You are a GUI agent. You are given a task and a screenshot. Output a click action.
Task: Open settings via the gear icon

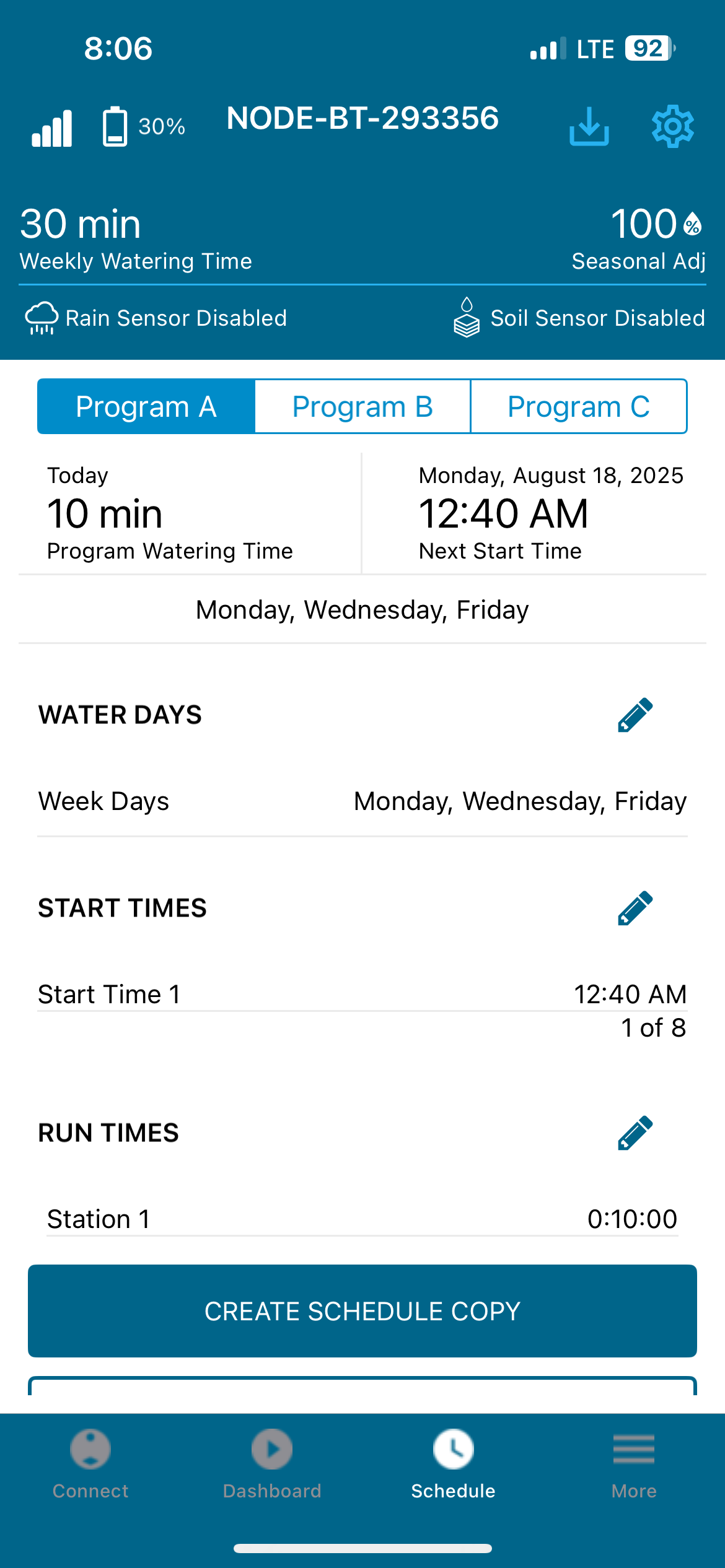[673, 126]
